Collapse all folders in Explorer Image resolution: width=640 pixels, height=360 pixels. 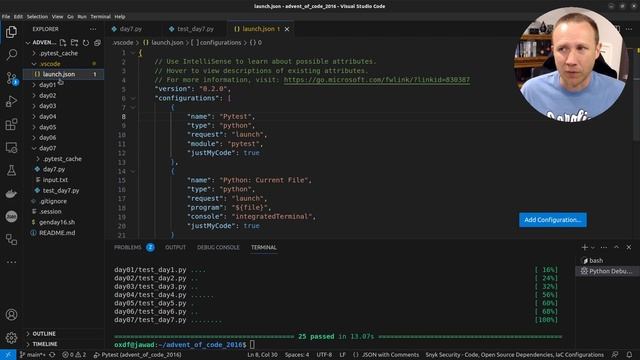point(97,42)
